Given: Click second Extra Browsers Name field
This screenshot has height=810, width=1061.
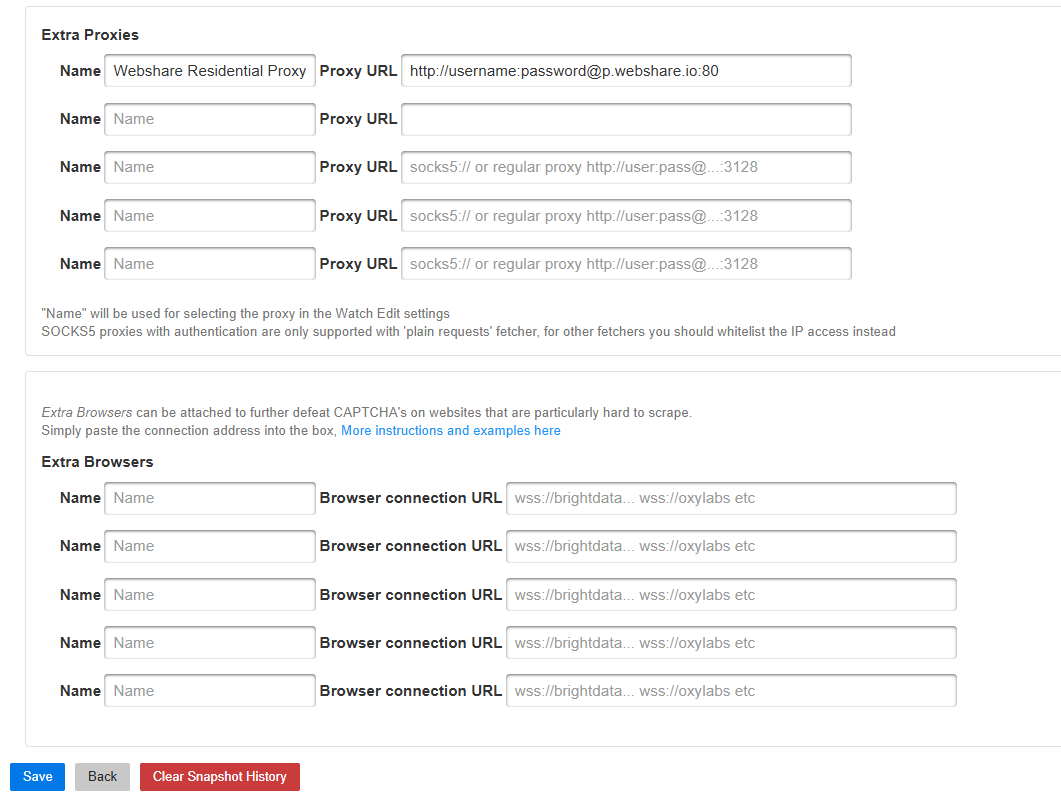Looking at the screenshot, I should [x=210, y=546].
